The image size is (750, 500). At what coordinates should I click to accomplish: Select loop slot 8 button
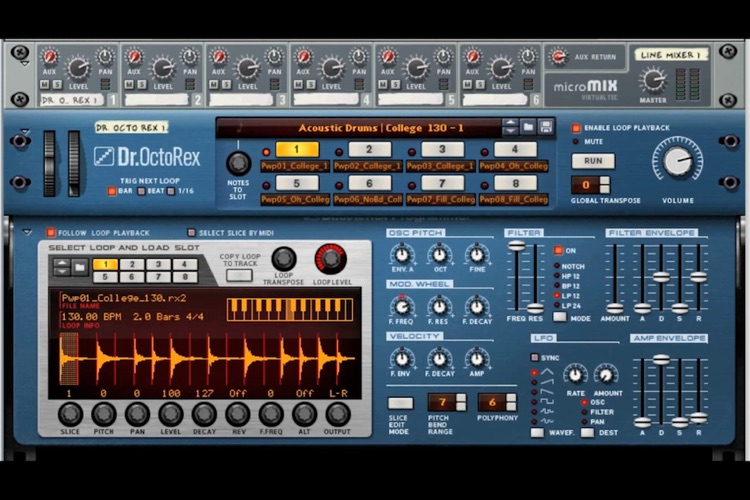pos(515,183)
